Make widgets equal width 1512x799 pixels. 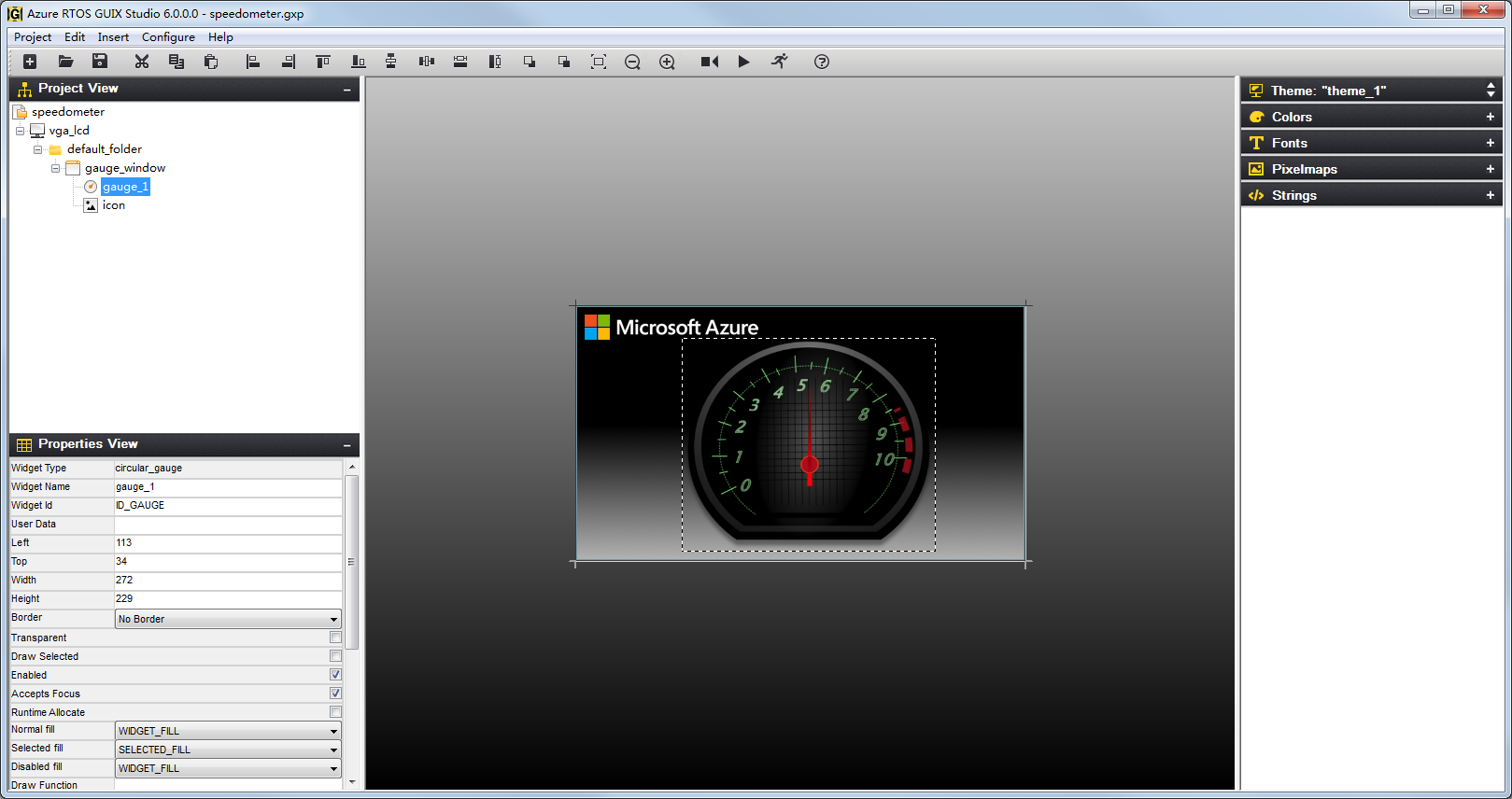click(x=460, y=62)
